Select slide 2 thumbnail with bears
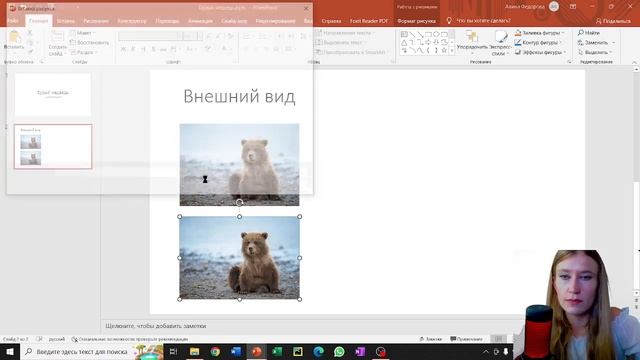This screenshot has width=640, height=360. (53, 146)
